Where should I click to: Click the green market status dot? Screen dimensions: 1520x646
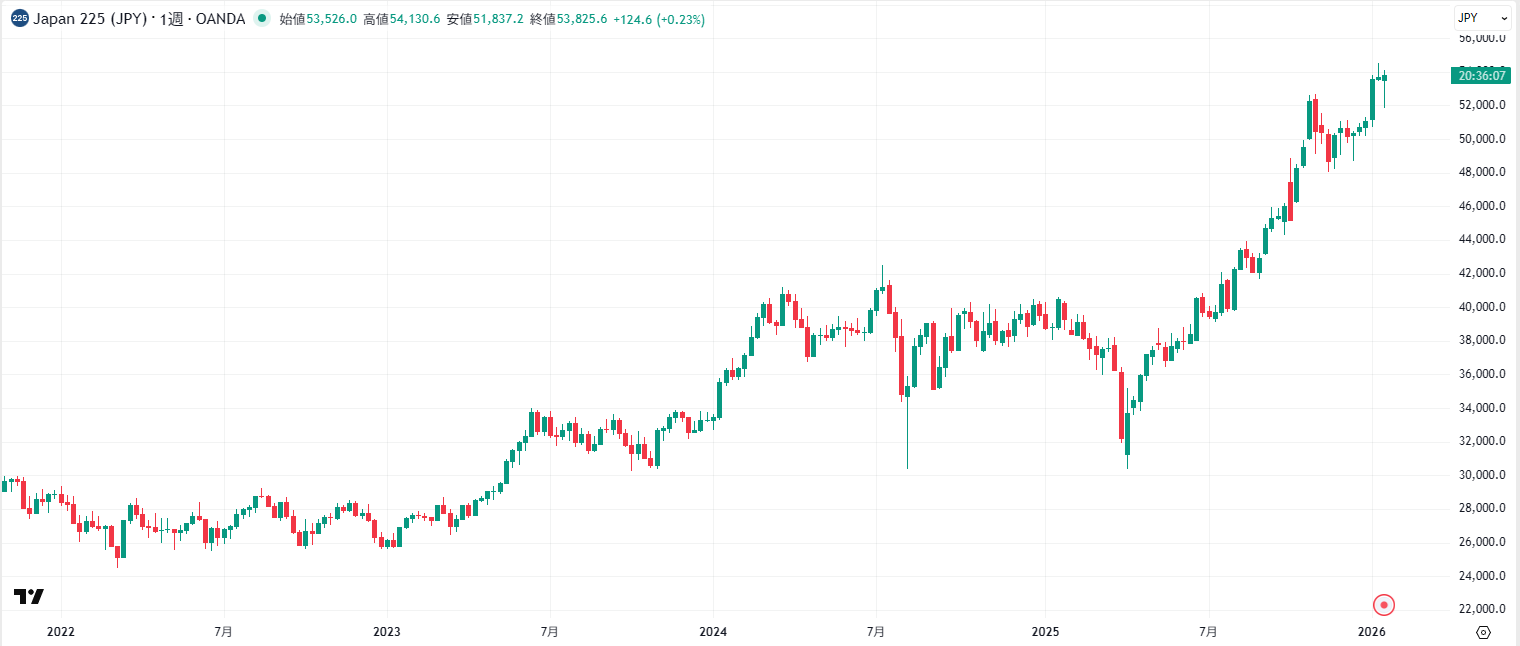[x=260, y=18]
